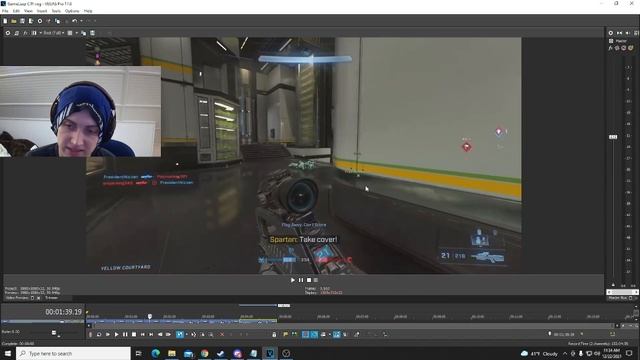Click the red Delete icon in timeline toolbar

tap(222, 334)
